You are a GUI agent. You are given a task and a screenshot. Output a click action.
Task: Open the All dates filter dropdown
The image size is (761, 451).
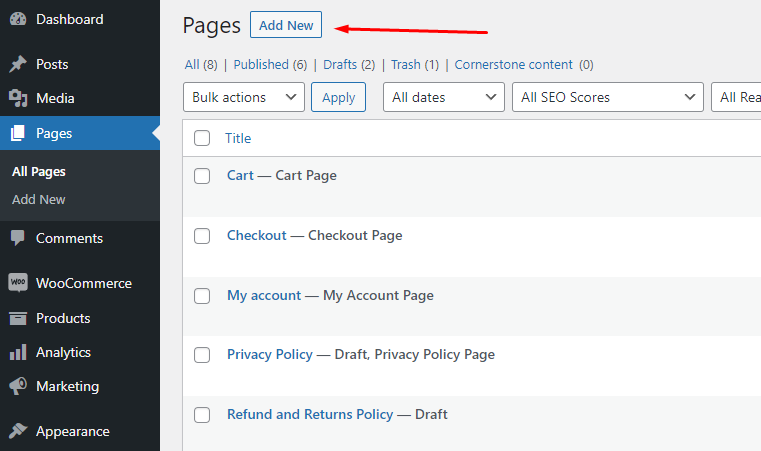tap(444, 97)
